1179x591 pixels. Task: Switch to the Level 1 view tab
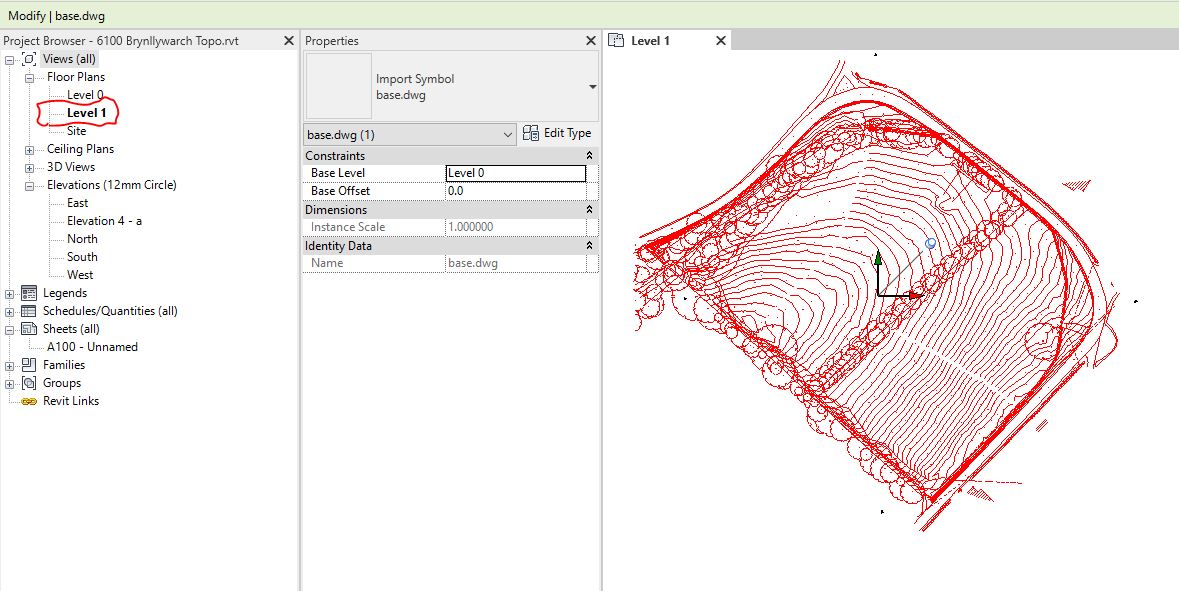650,41
